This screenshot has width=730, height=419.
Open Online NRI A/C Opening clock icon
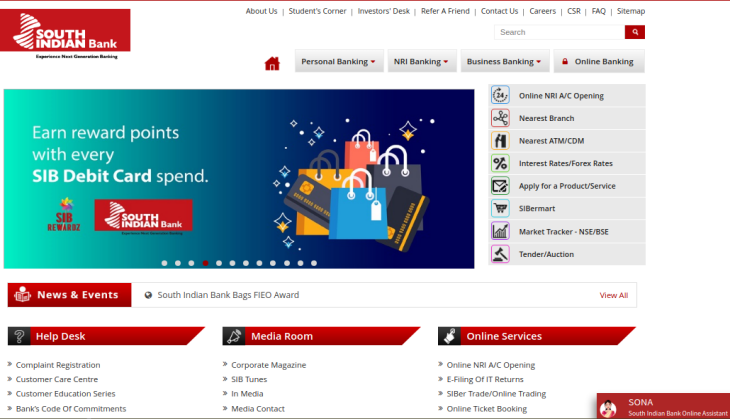pos(500,95)
